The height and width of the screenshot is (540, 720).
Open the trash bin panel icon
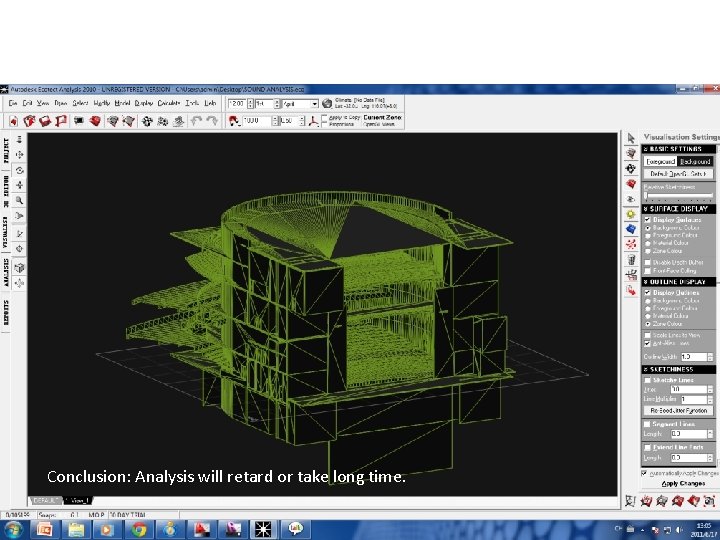click(631, 259)
